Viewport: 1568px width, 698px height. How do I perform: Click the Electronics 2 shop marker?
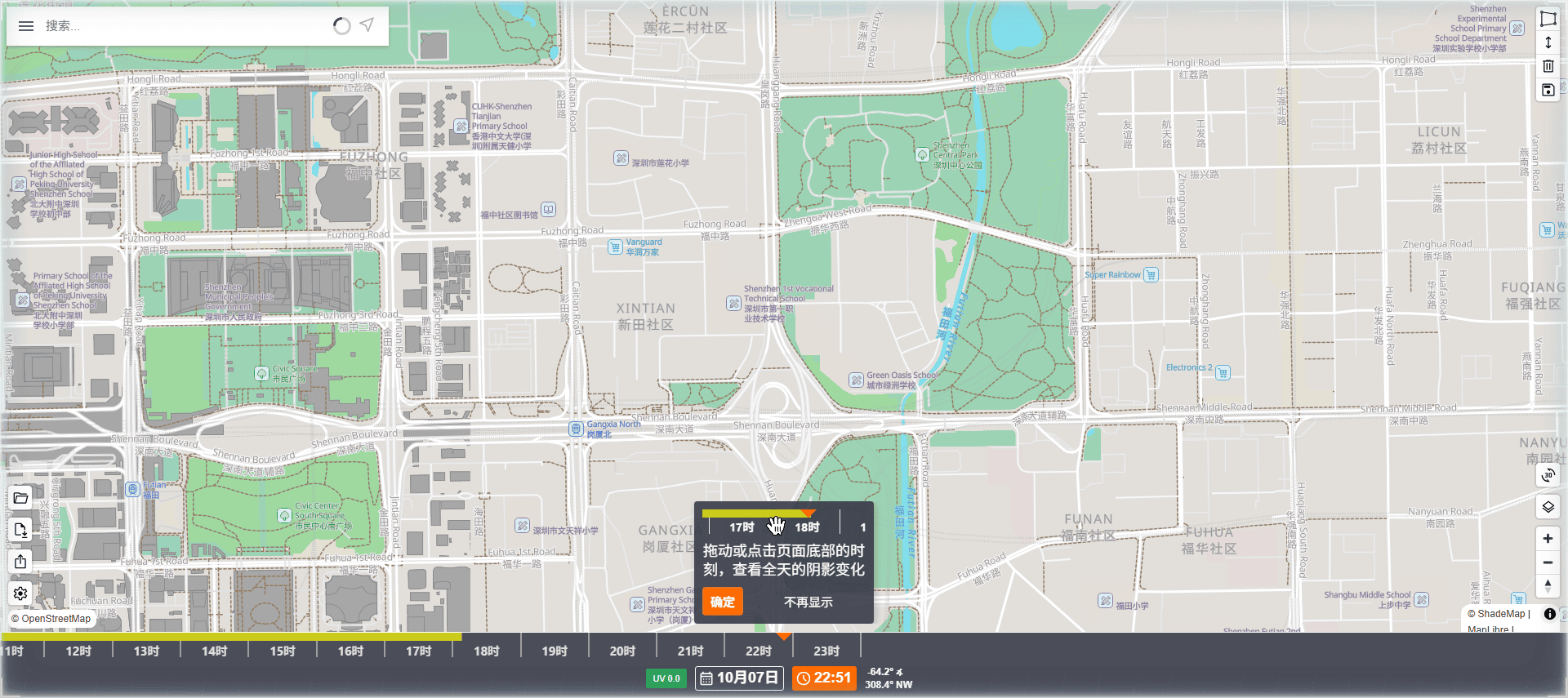click(1223, 373)
